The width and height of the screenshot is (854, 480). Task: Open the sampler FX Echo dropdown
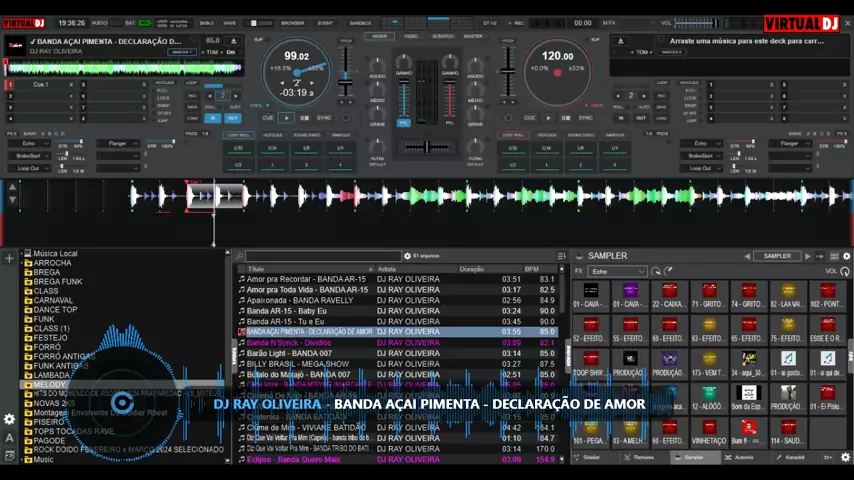pos(617,271)
